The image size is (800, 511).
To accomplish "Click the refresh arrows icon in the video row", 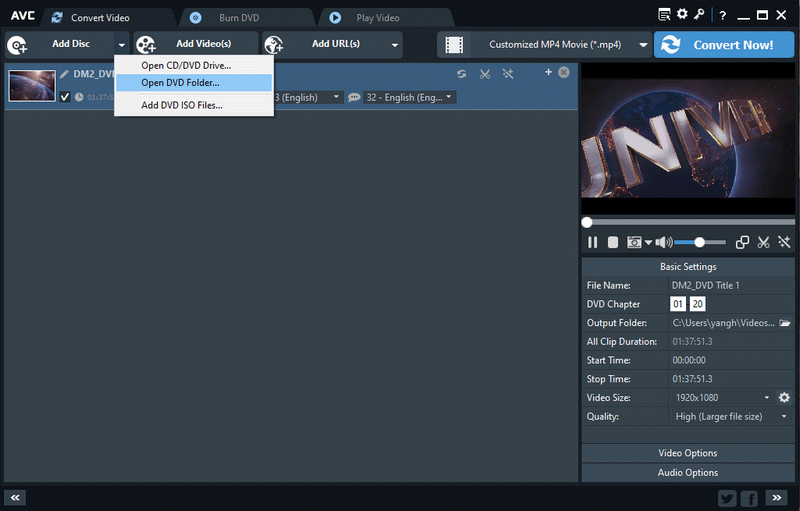I will tap(462, 74).
